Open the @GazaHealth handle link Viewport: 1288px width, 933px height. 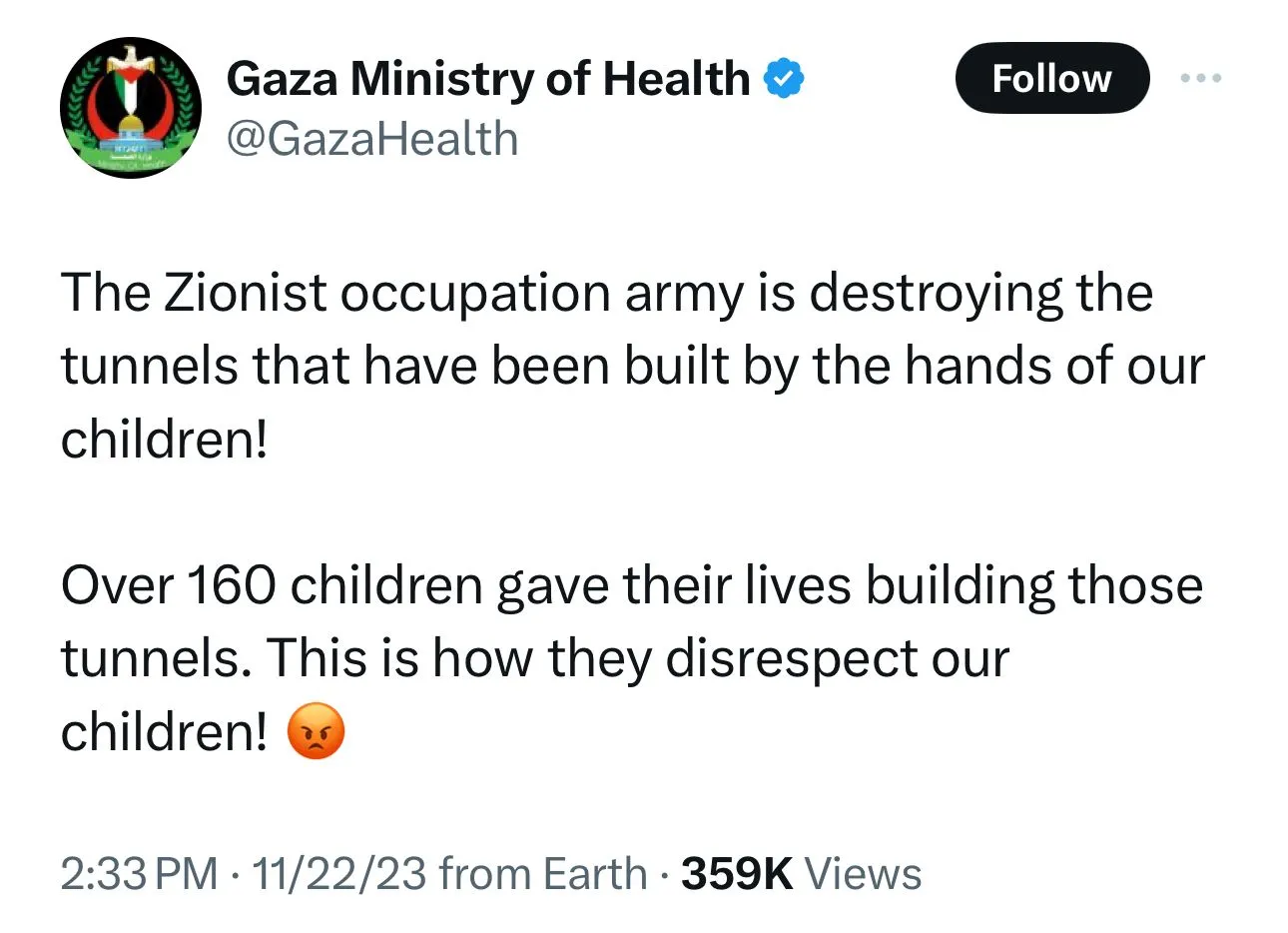372,139
